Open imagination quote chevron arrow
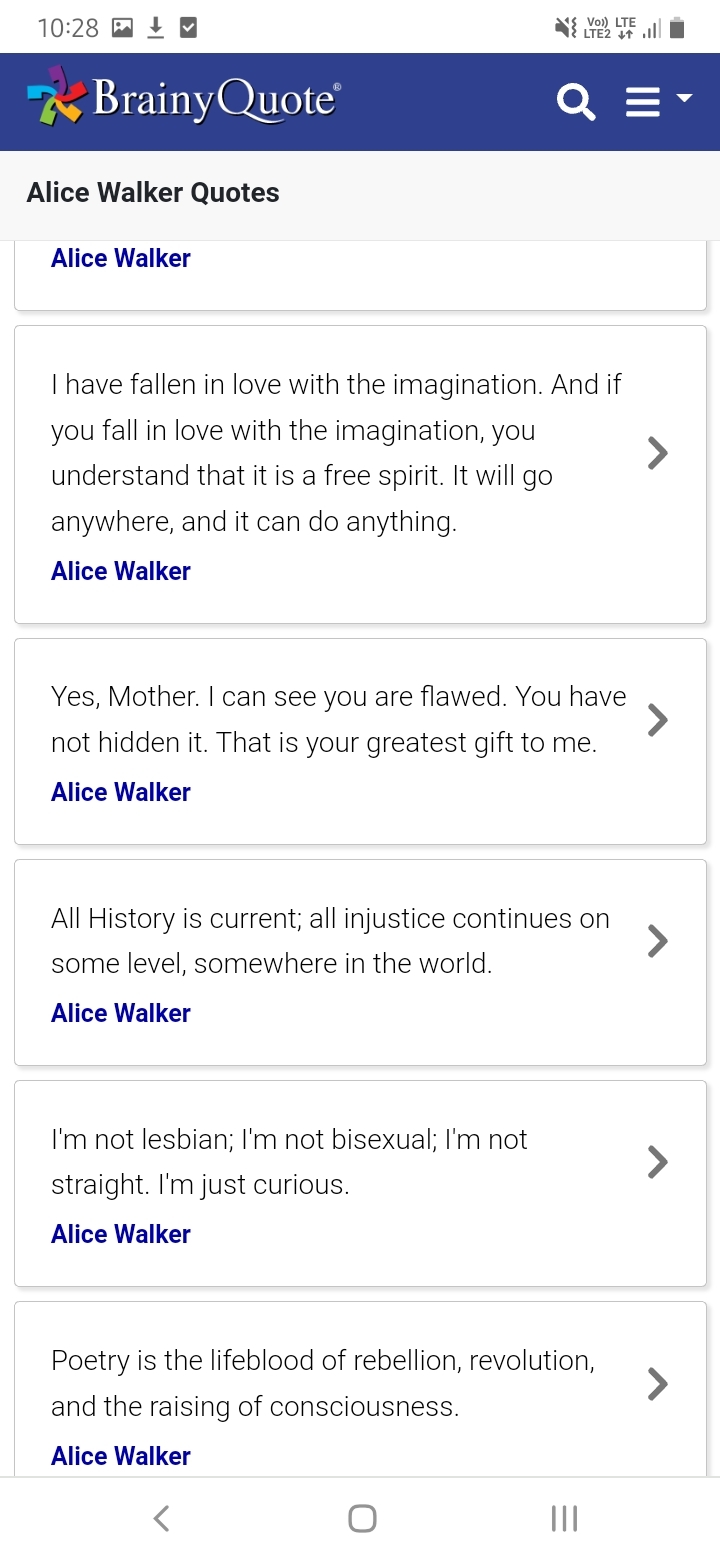720x1560 pixels. point(657,453)
